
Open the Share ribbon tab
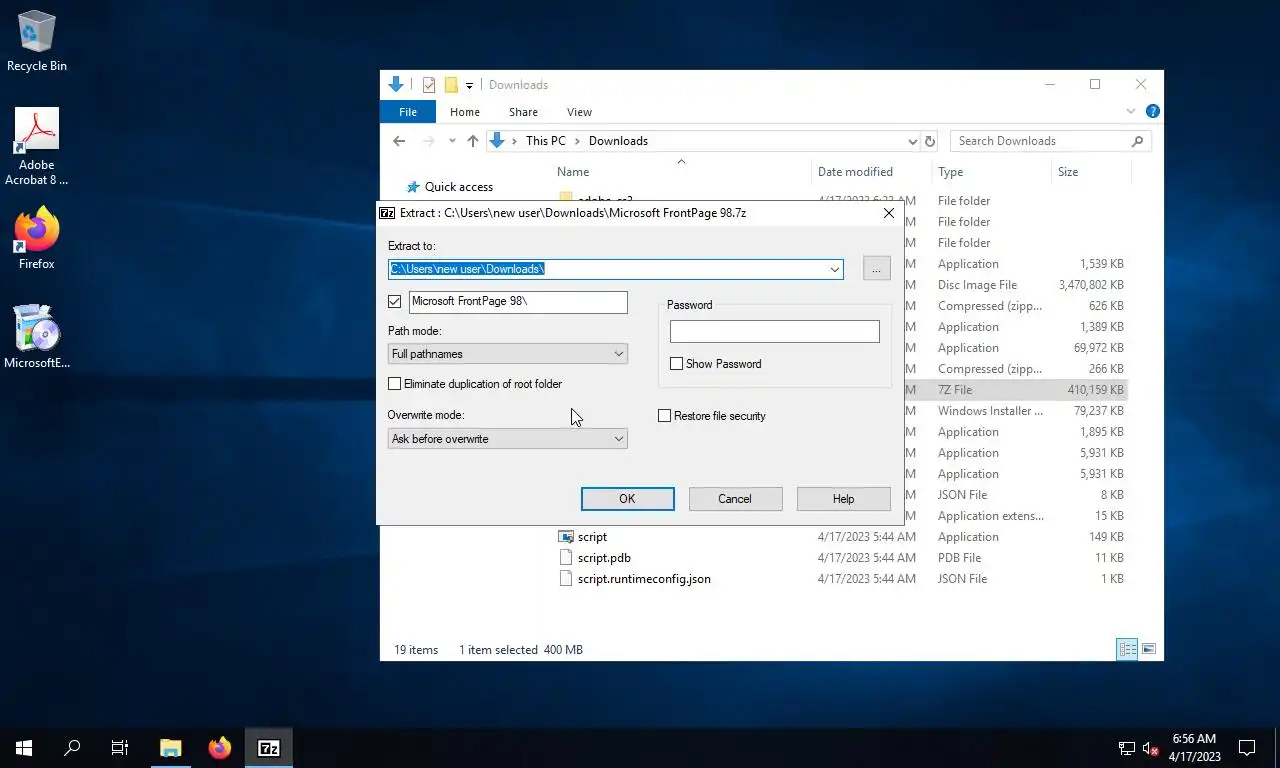pyautogui.click(x=523, y=112)
